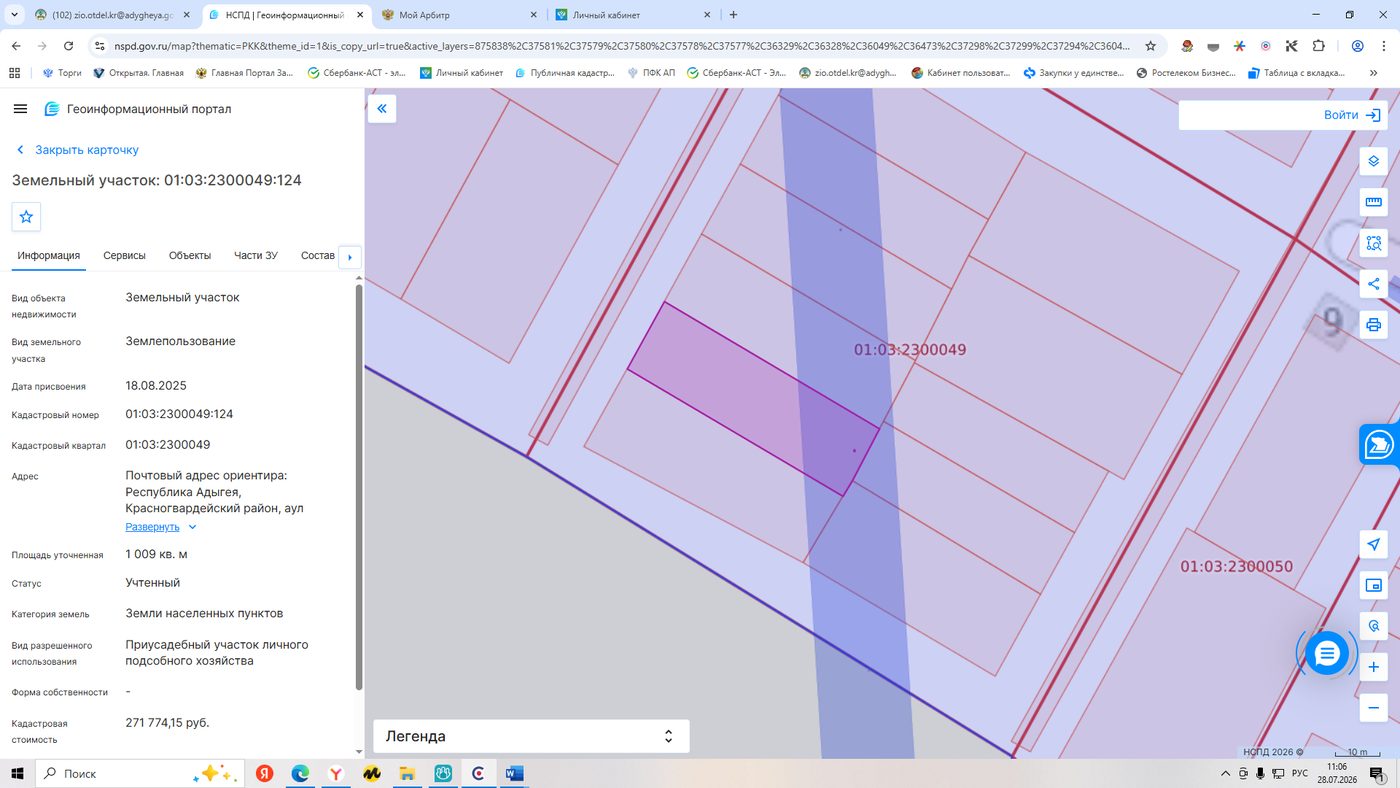
Task: Select the ruler measurement tool
Action: [1373, 202]
